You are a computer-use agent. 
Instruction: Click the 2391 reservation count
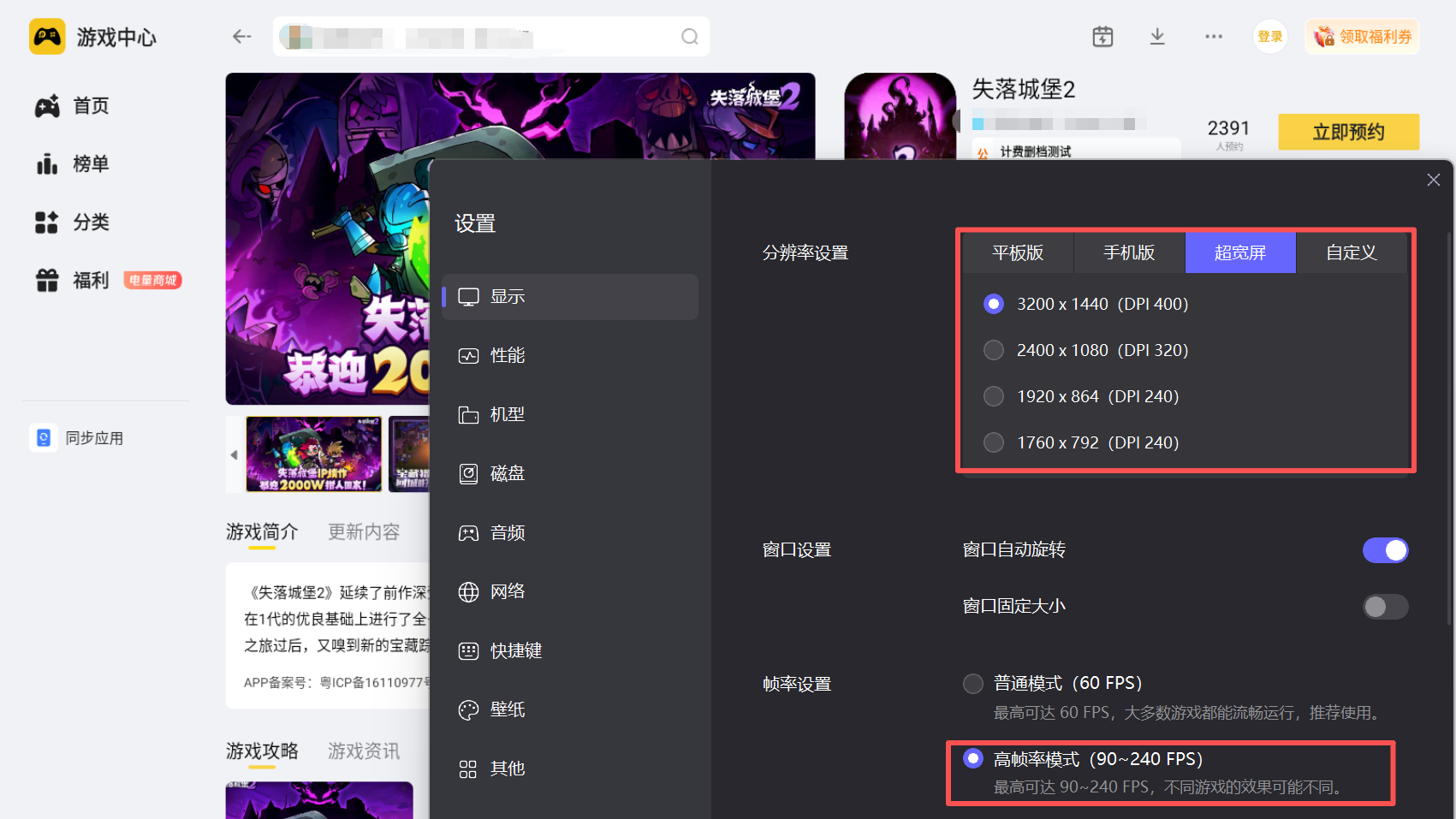point(1228,128)
